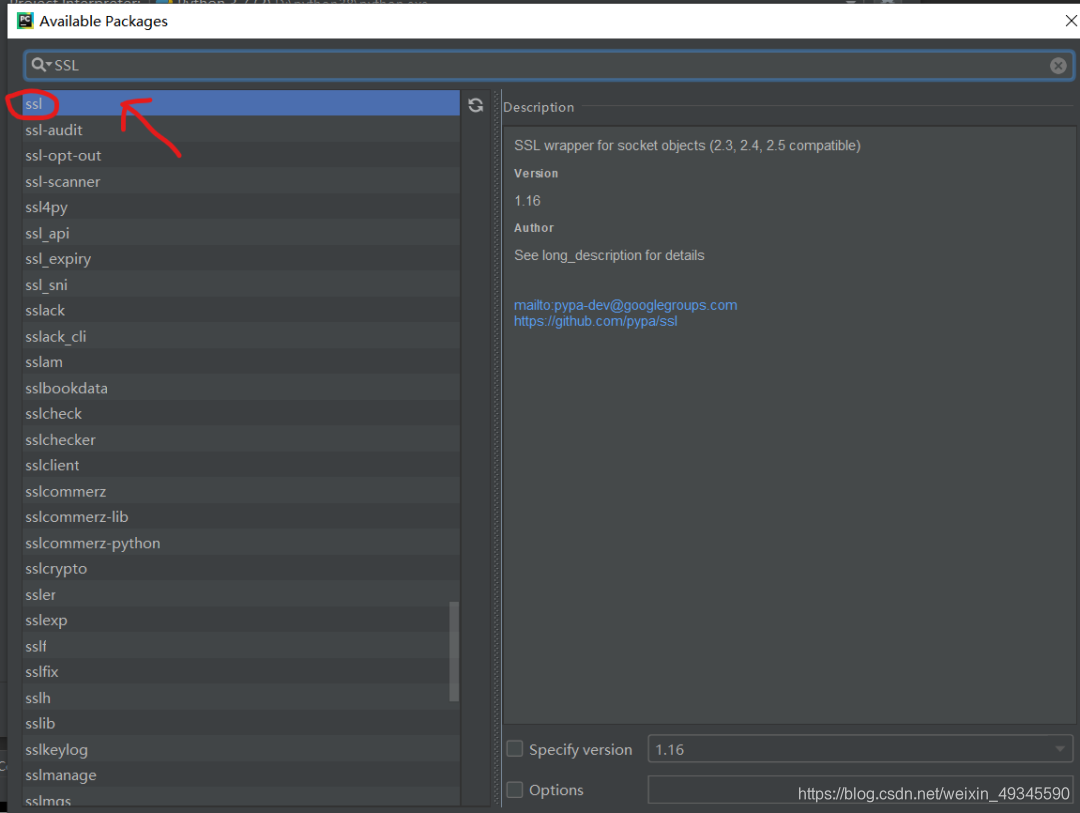Select the sslmanage package

pyautogui.click(x=241, y=776)
